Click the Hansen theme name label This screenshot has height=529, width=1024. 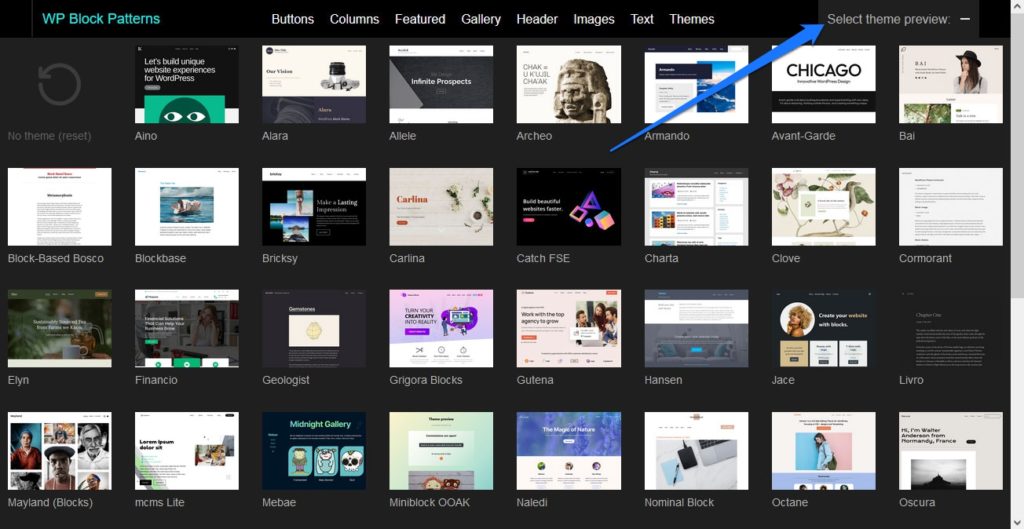coord(664,380)
